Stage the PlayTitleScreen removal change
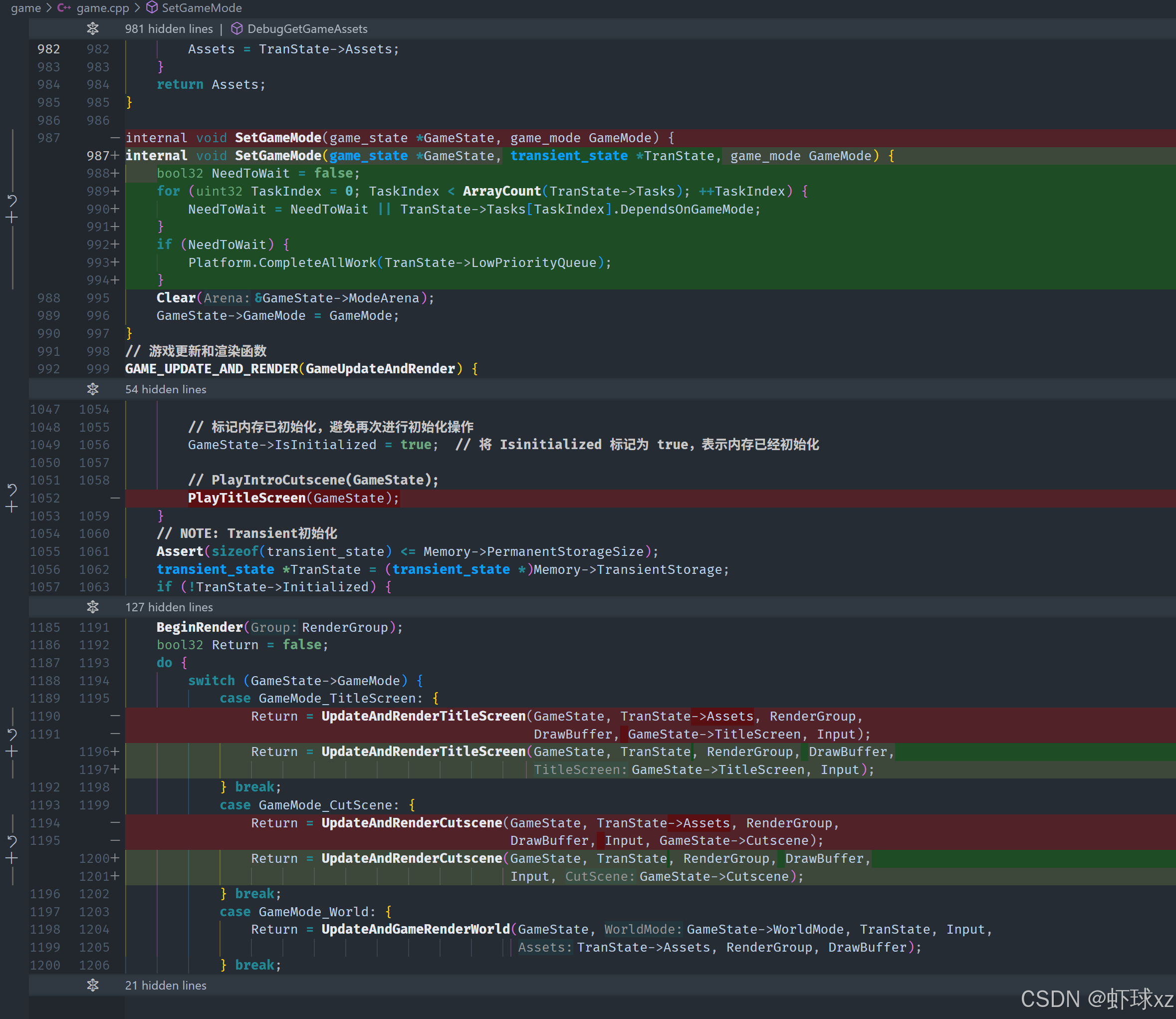Viewport: 1176px width, 1019px height. [12, 507]
